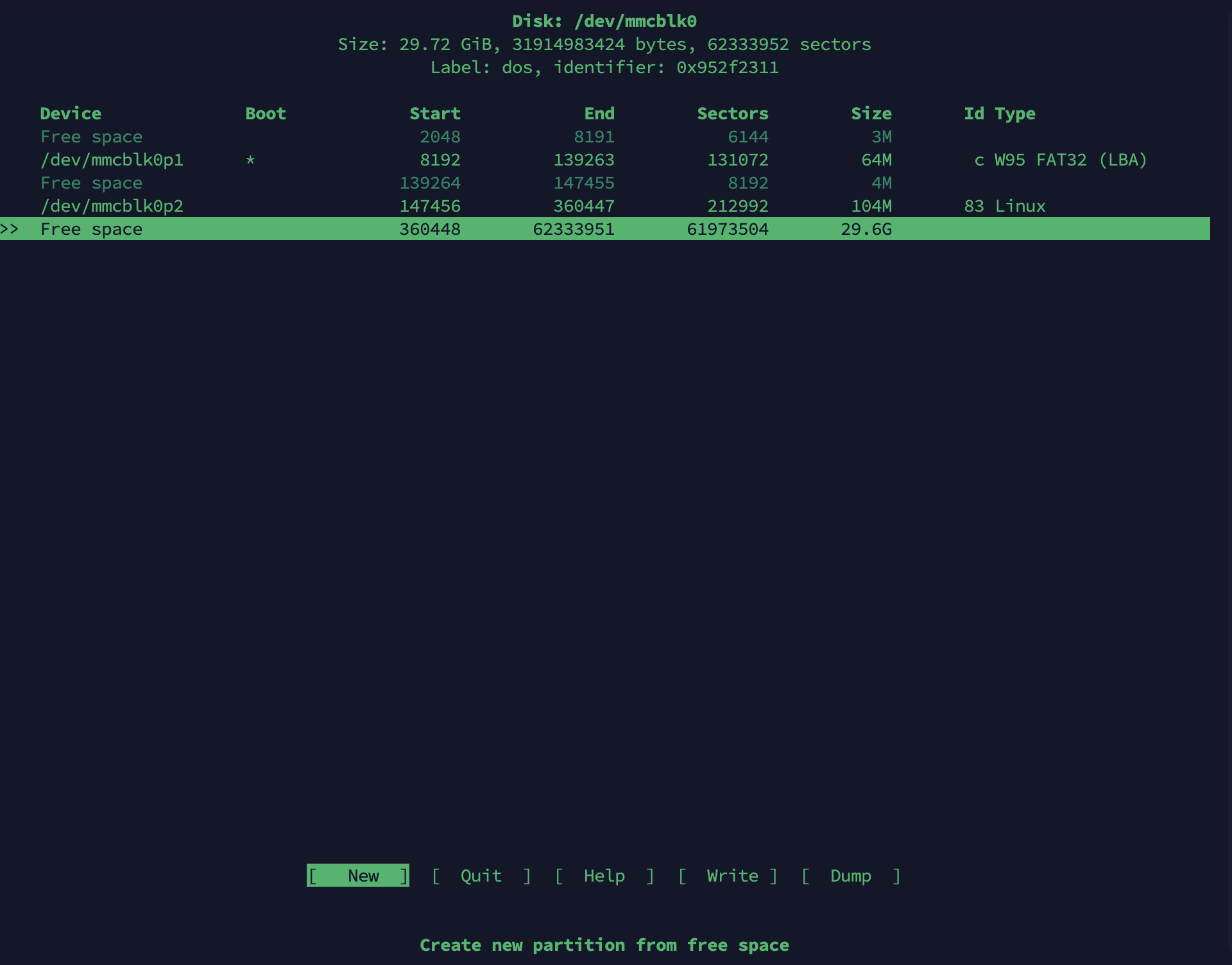Select the 4M free space row

[91, 183]
